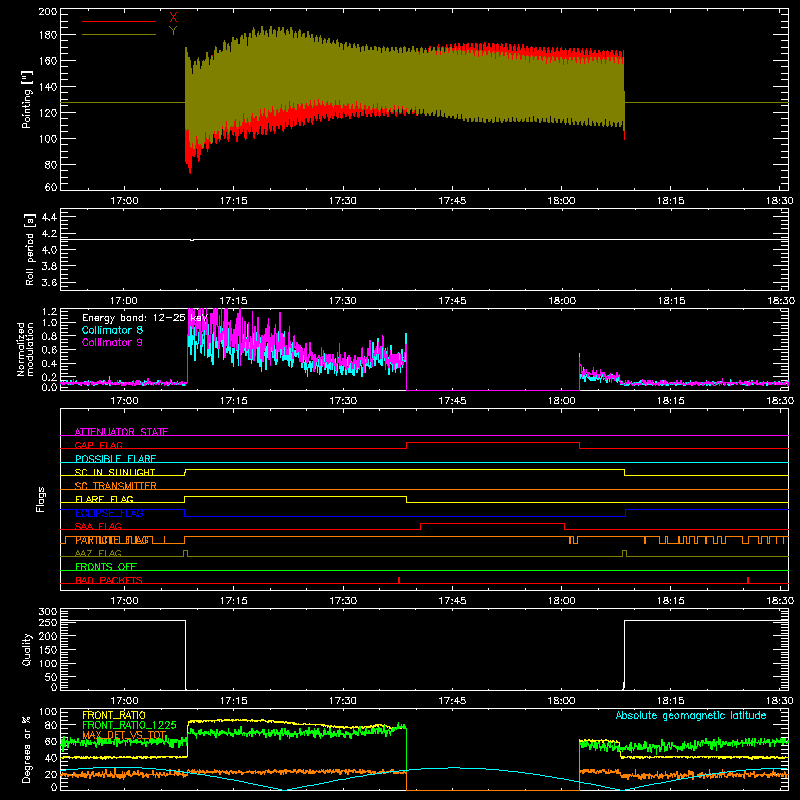800x800 pixels.
Task: Click the GAP_FLAG label
Action: 98,445
